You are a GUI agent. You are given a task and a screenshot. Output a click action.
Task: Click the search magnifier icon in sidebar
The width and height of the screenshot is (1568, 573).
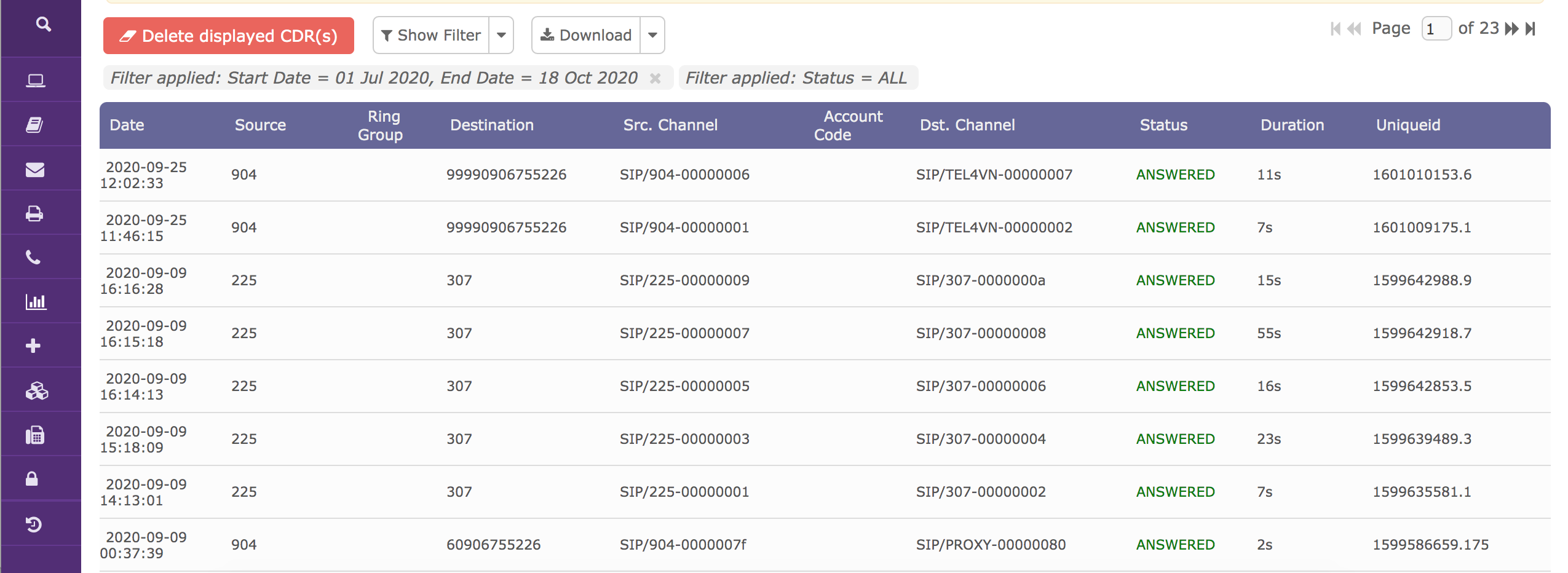coord(43,25)
